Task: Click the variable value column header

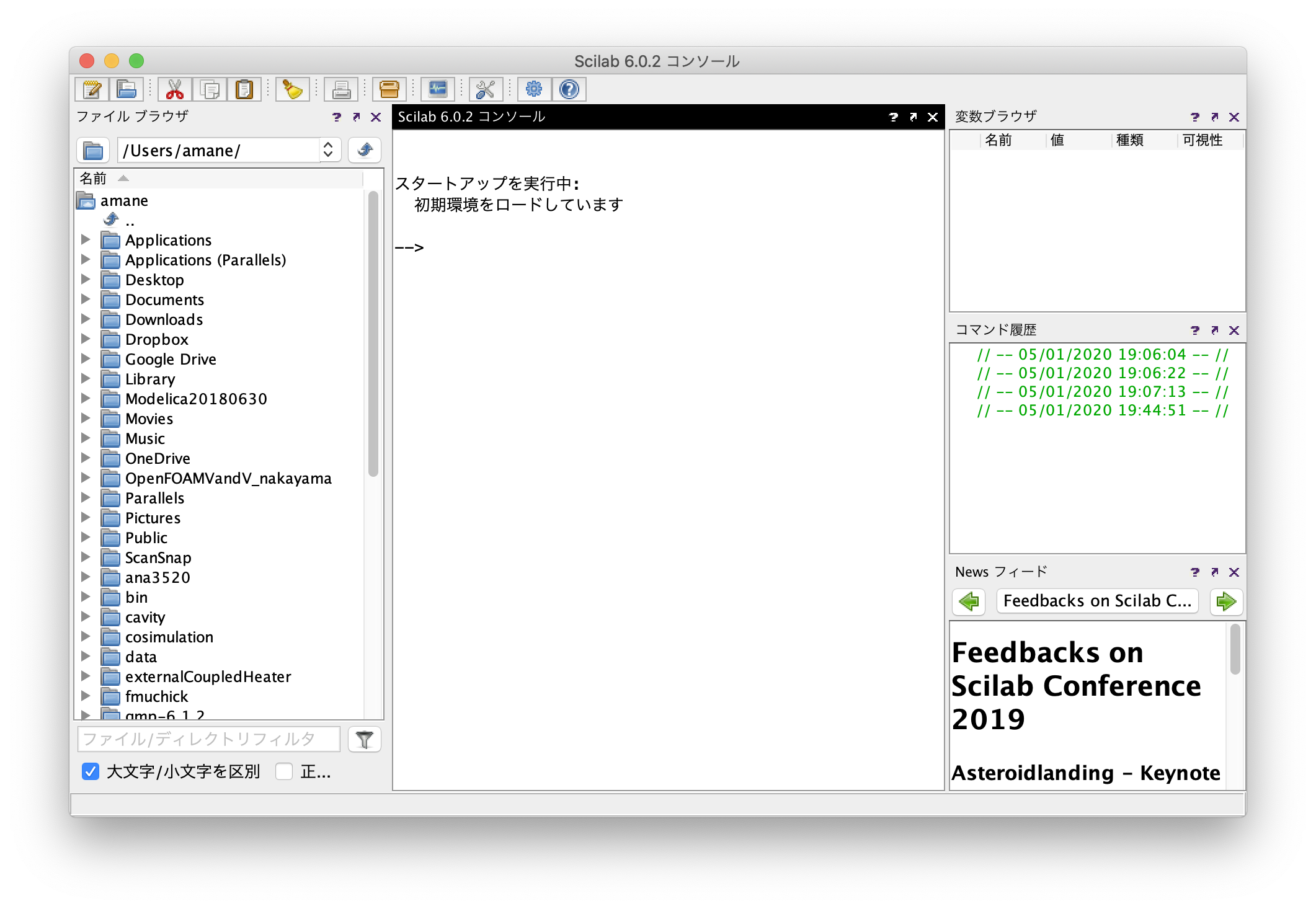Action: (x=1078, y=140)
